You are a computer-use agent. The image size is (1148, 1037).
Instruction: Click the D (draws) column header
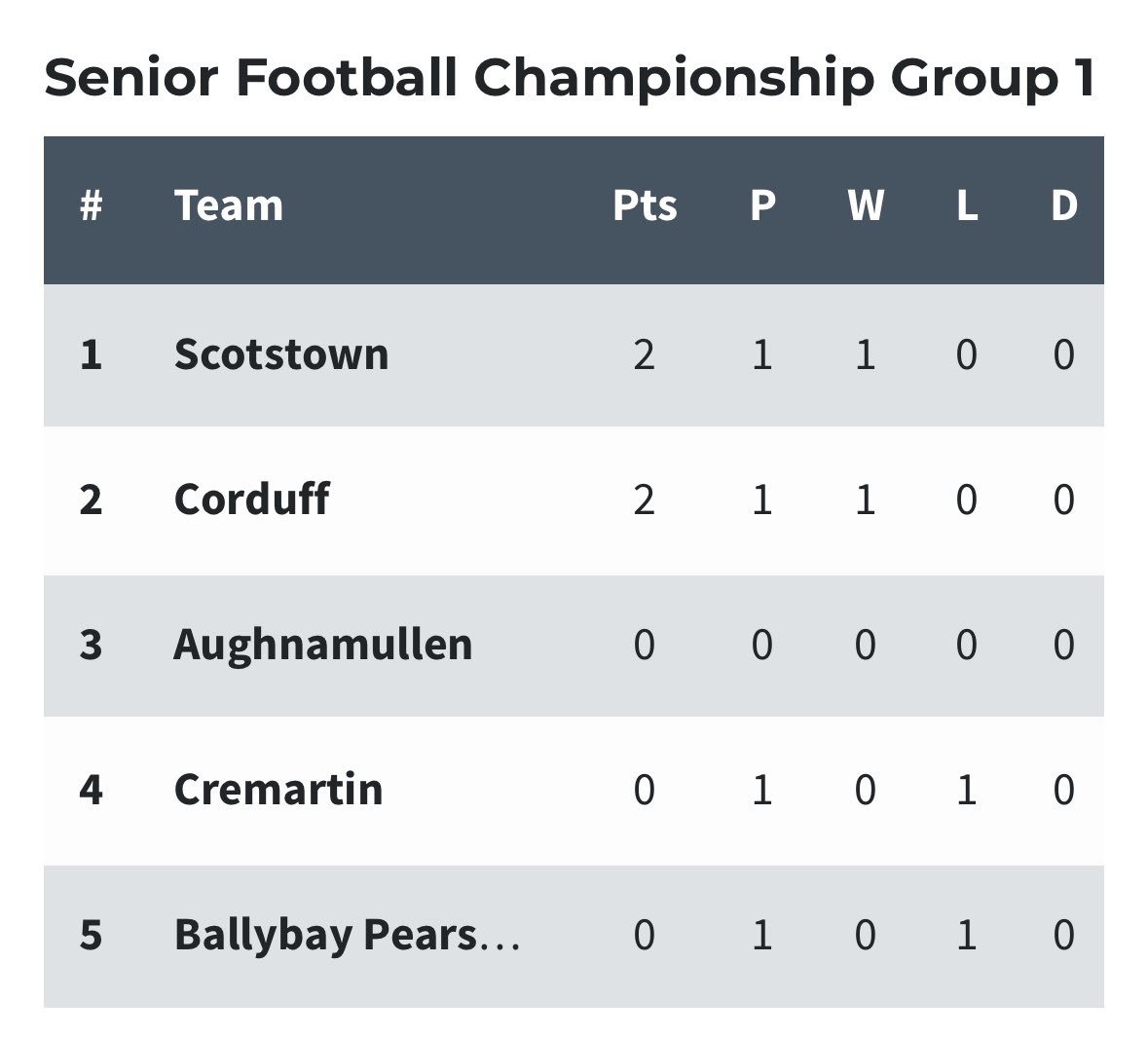coord(1064,205)
